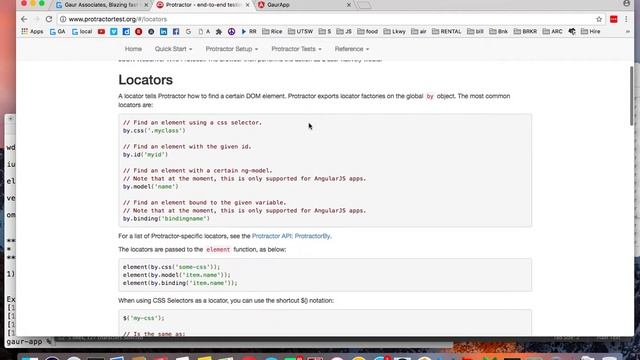Open the Twitter bookmark icon
The width and height of the screenshot is (640, 360).
pos(114,31)
